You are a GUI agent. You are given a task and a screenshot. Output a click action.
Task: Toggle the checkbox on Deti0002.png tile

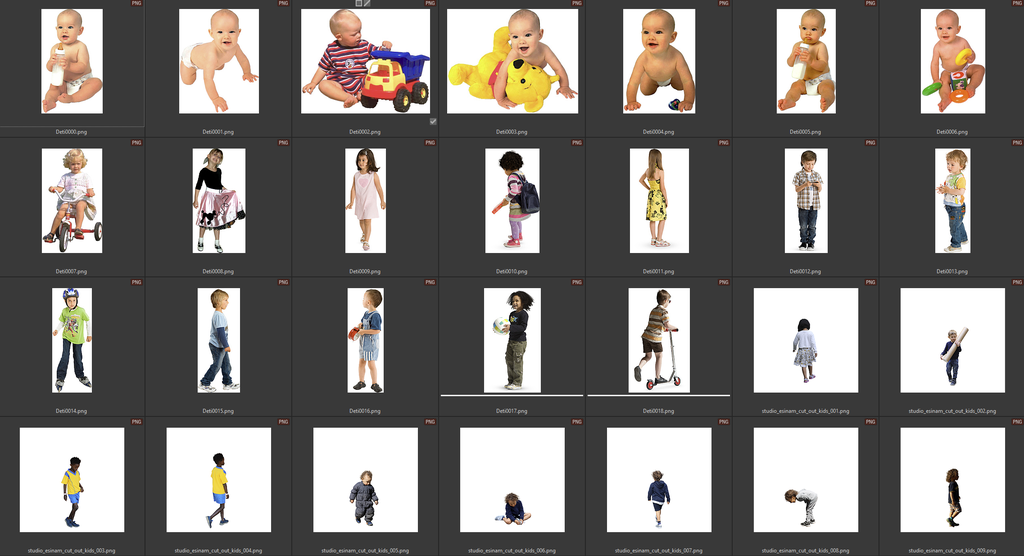[x=432, y=121]
